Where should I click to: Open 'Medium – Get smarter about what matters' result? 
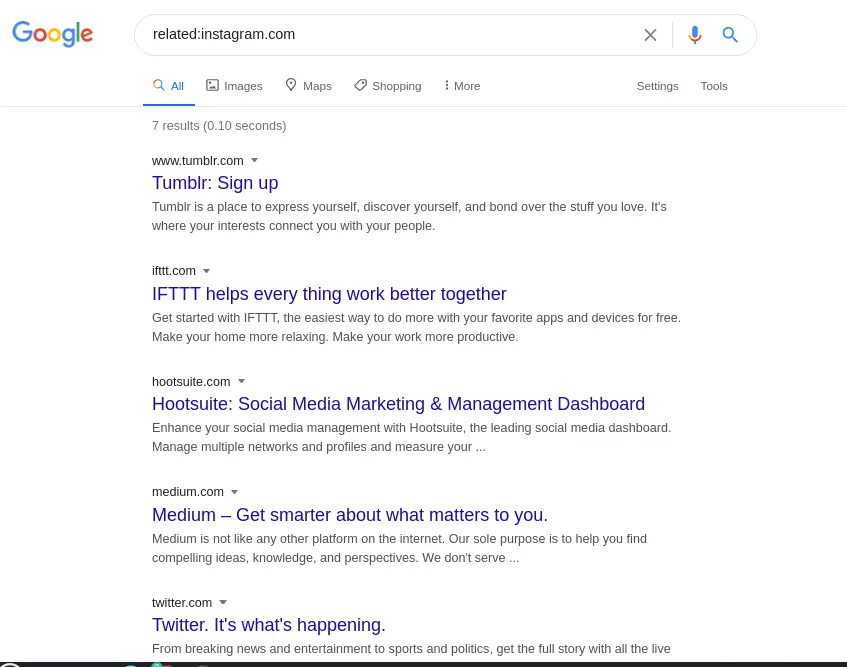pos(349,515)
